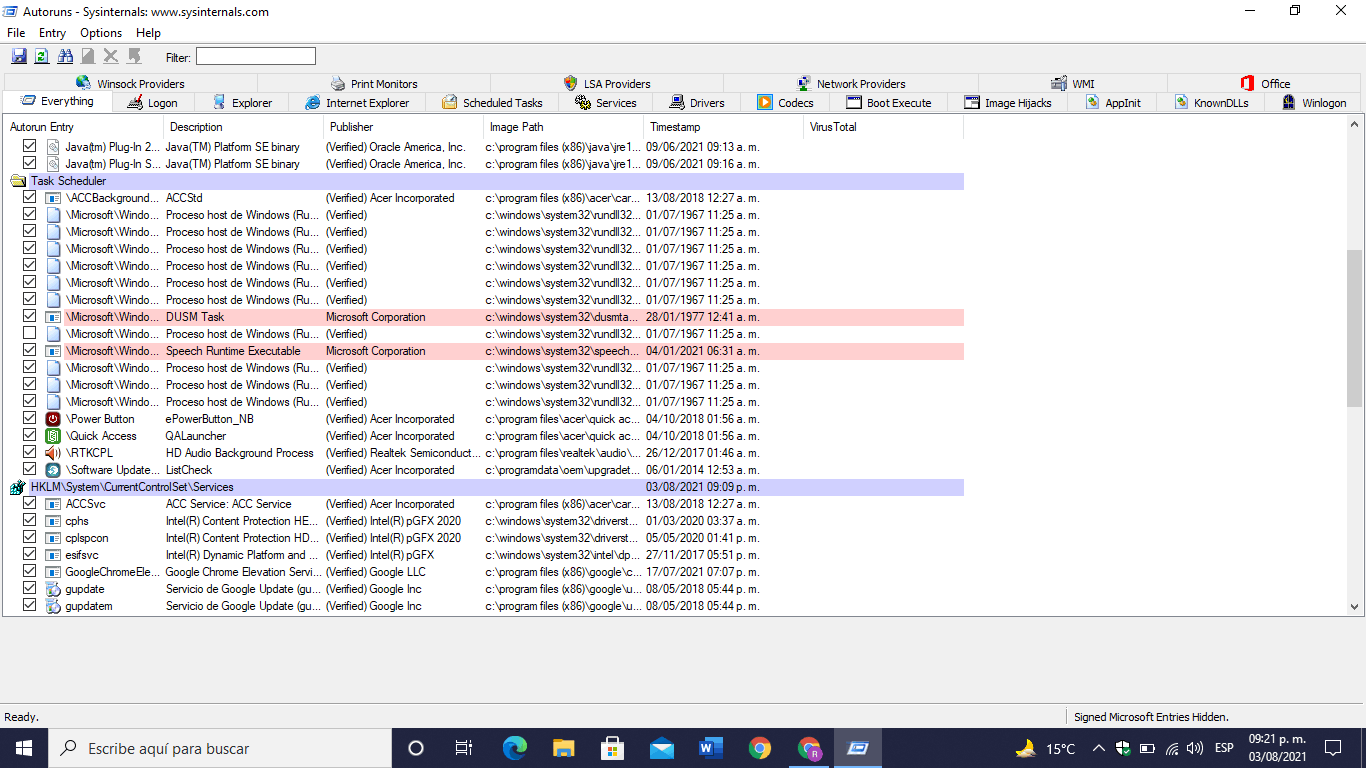Open the File menu
Screen dimensions: 1366x768
click(16, 33)
